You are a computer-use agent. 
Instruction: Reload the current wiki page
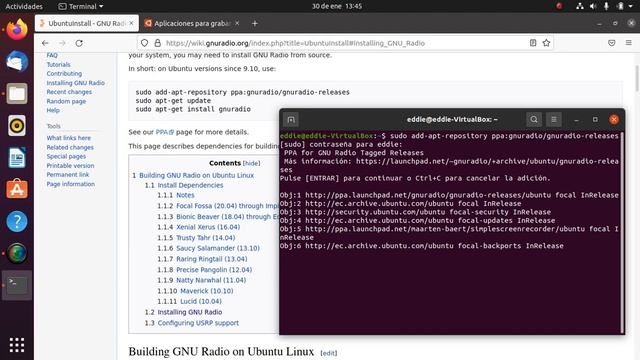79,43
